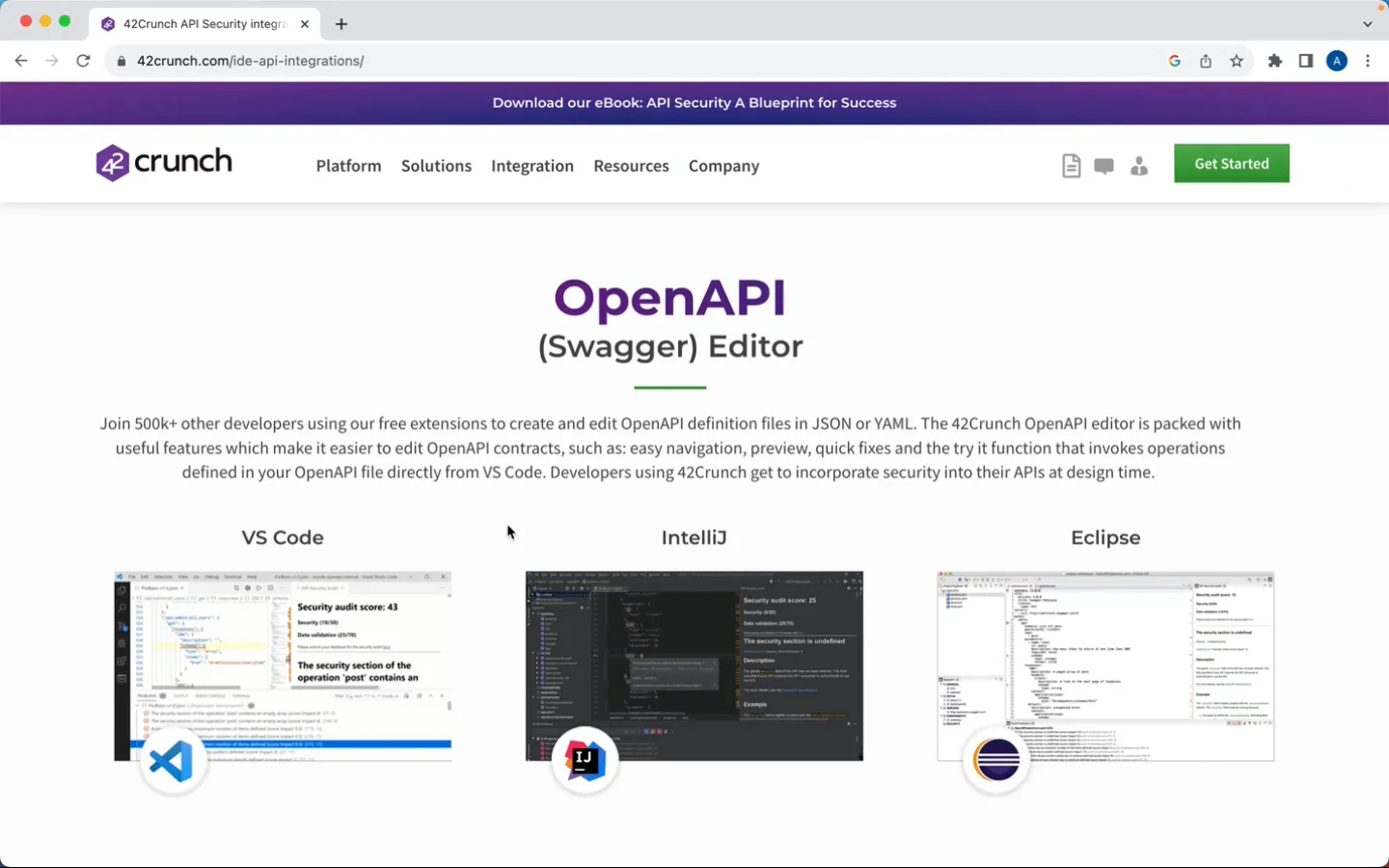Open the Chrome profile avatar A
Viewport: 1389px width, 868px height.
click(x=1337, y=61)
